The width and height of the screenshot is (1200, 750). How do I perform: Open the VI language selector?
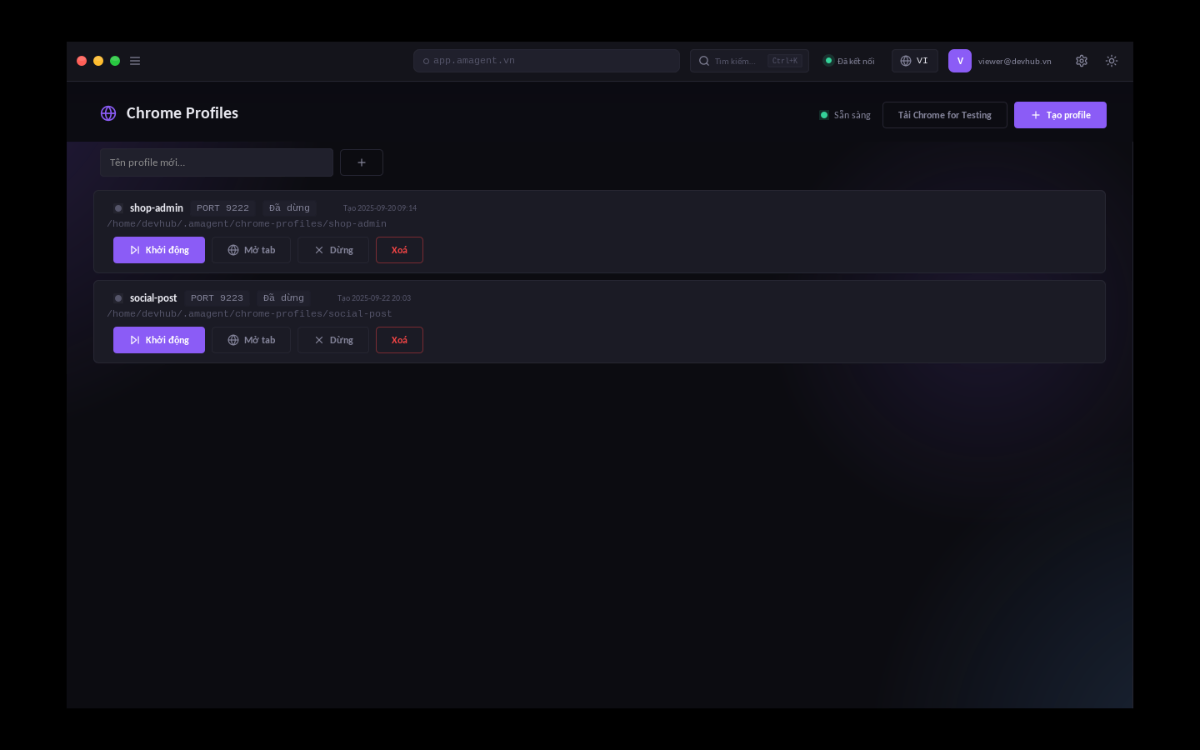(x=915, y=61)
